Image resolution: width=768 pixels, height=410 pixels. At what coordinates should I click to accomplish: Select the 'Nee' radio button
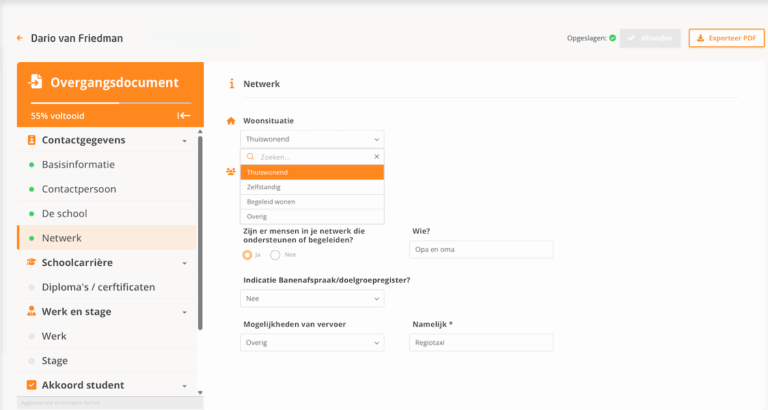click(x=275, y=255)
